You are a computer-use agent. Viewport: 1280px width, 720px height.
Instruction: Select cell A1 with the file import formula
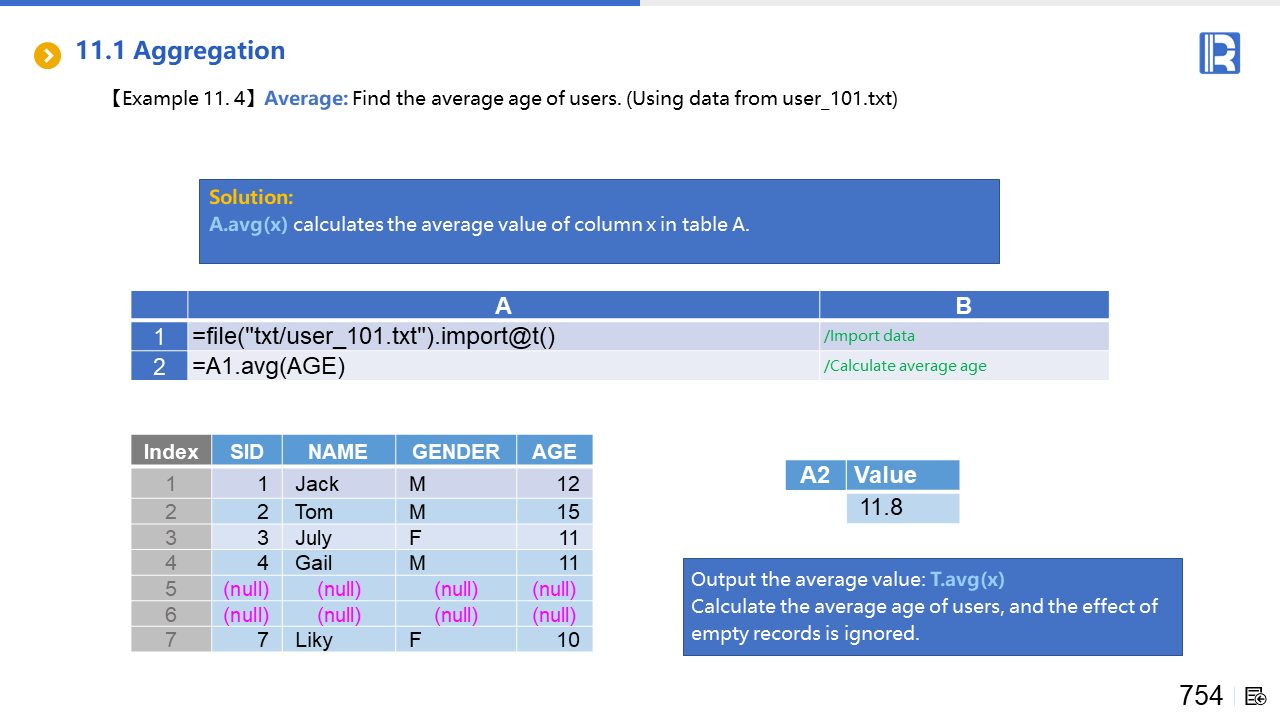[502, 336]
